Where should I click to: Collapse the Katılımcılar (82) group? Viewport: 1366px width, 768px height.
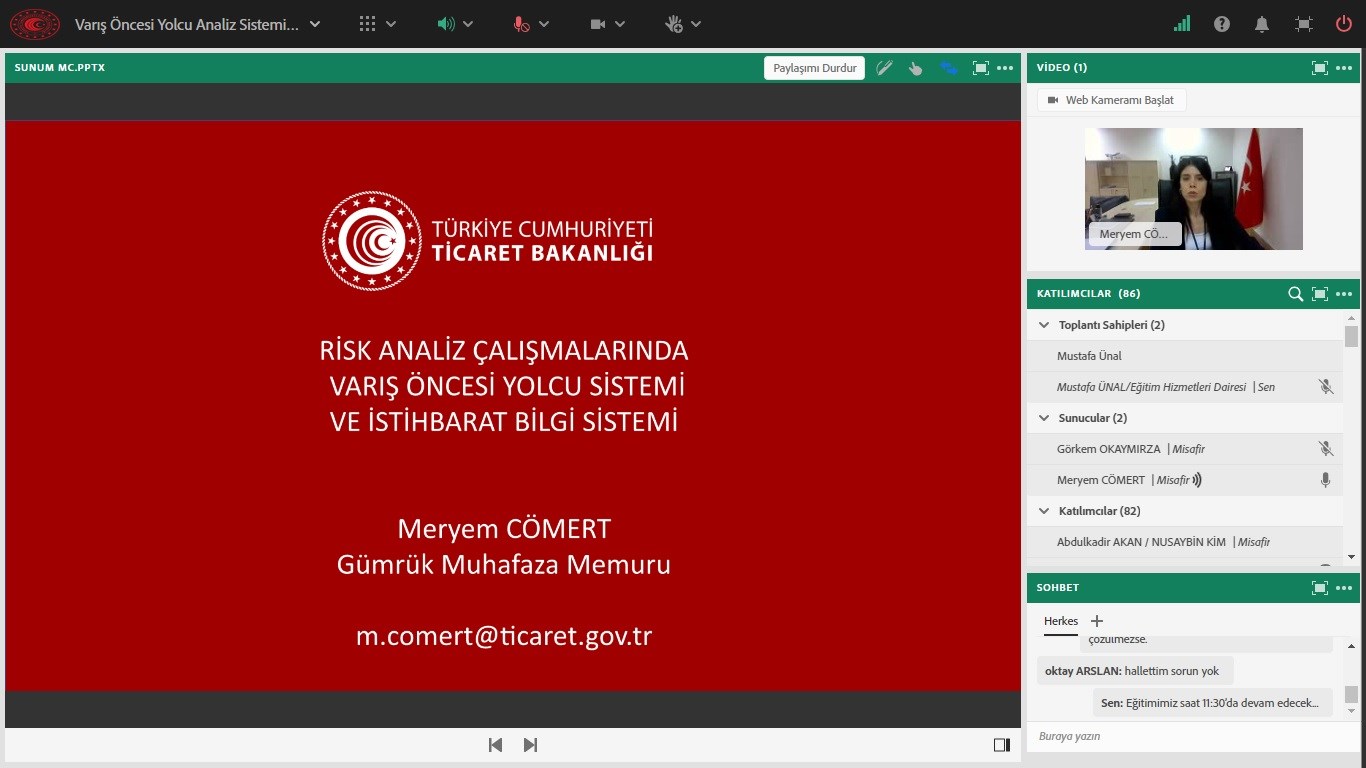[1045, 511]
